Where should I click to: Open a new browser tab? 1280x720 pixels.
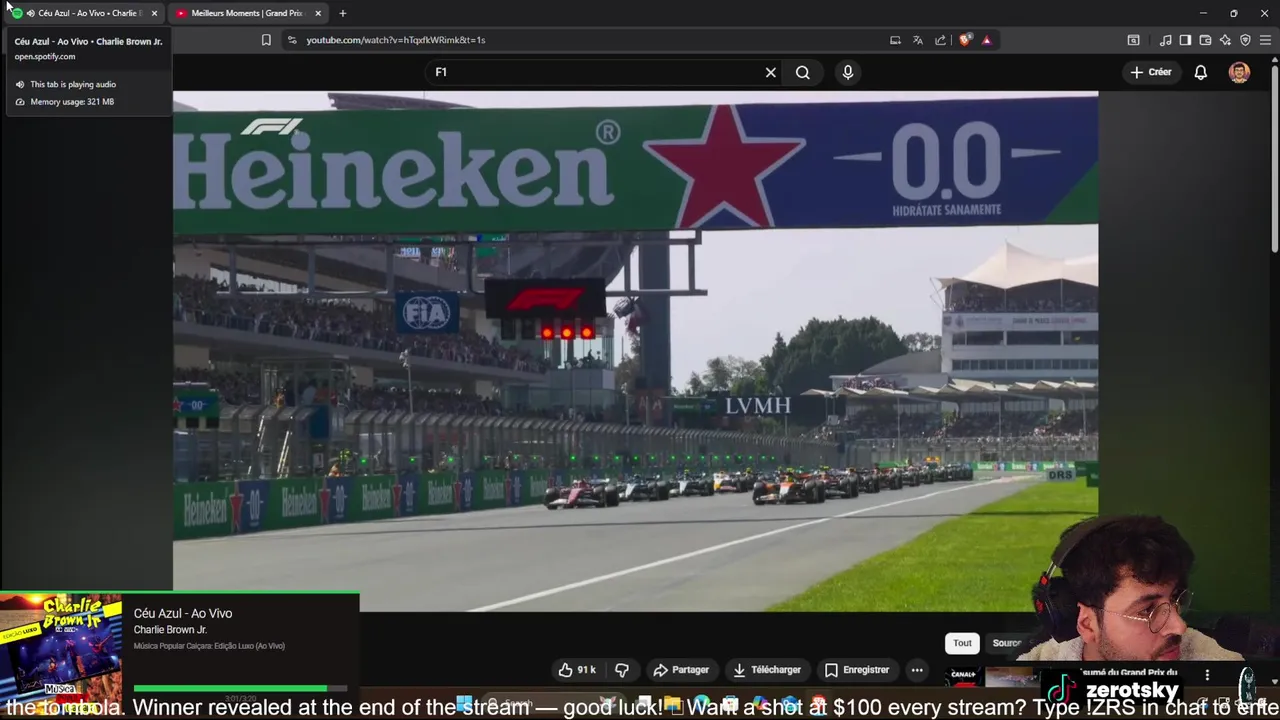(x=342, y=13)
